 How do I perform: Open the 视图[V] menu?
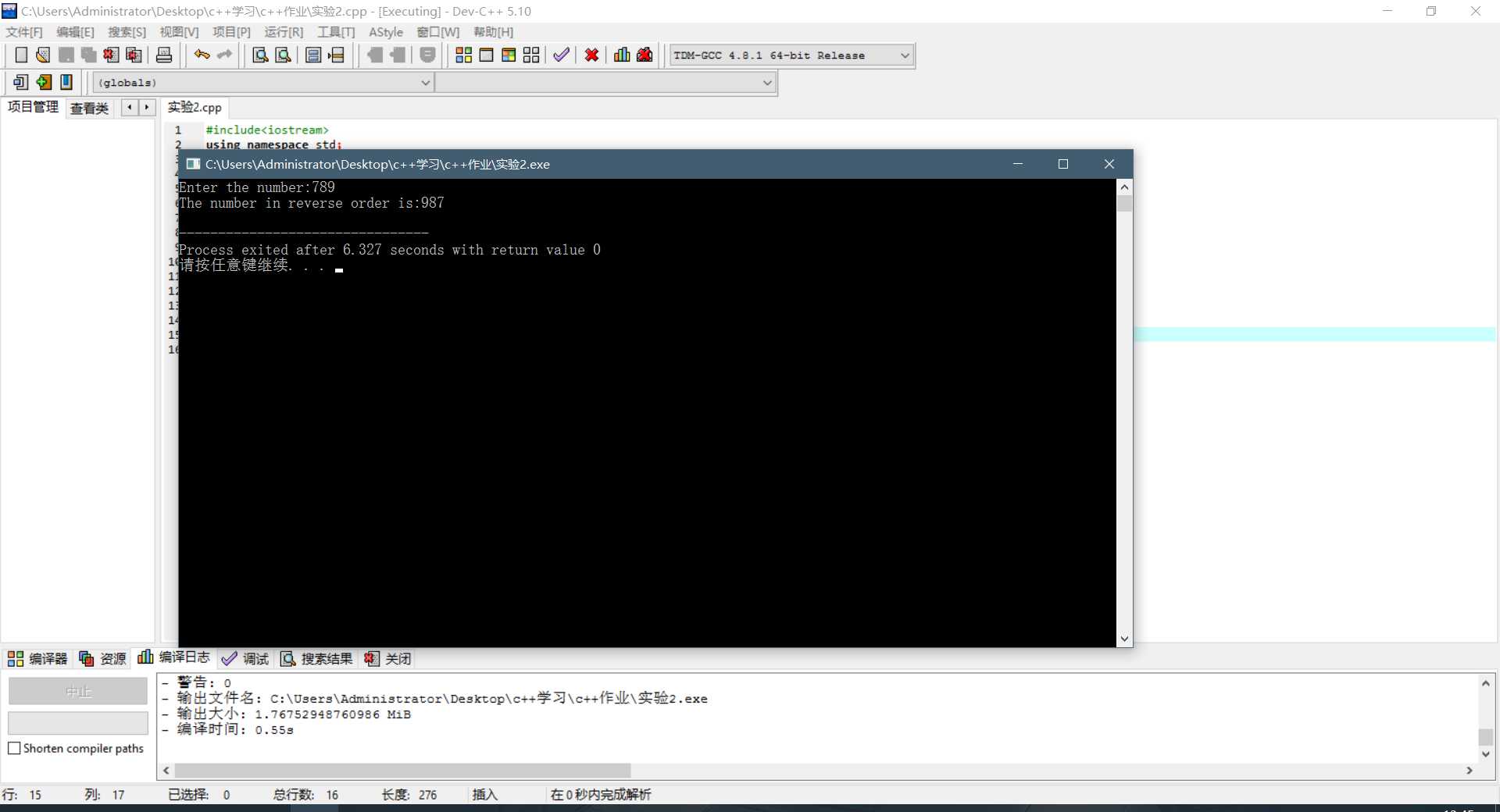click(179, 32)
